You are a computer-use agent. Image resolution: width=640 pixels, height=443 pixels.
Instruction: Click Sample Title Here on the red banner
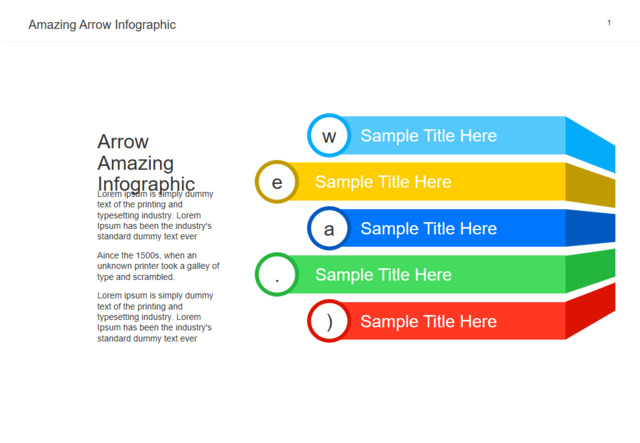click(428, 321)
